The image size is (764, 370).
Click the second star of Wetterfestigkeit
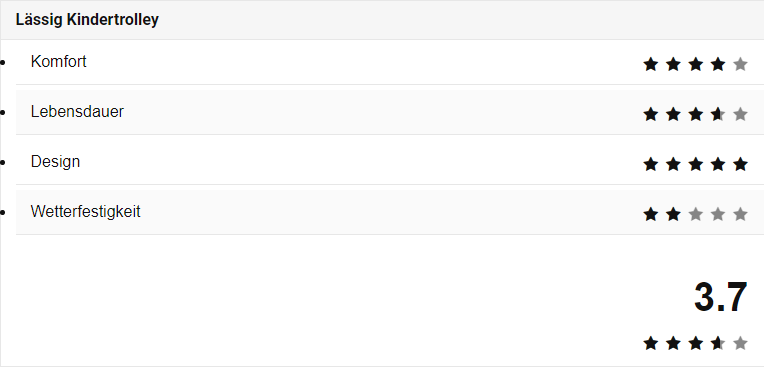[673, 214]
